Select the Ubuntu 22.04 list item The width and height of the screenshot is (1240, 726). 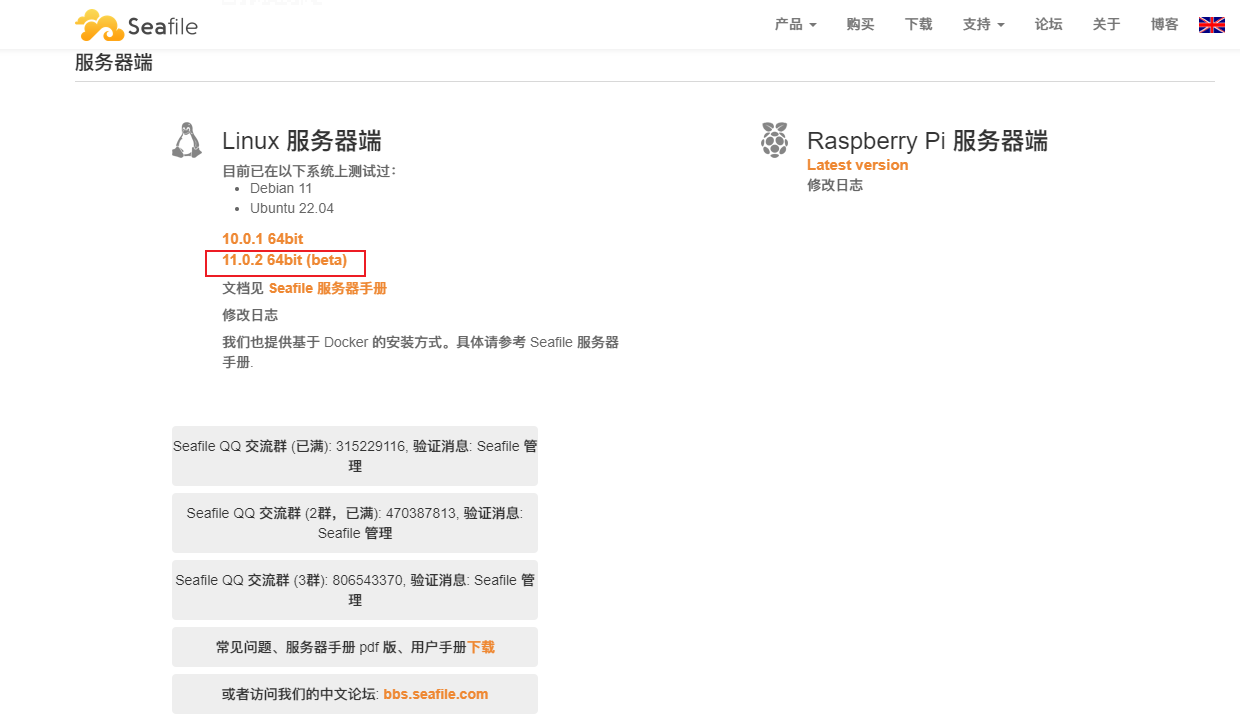coord(292,208)
